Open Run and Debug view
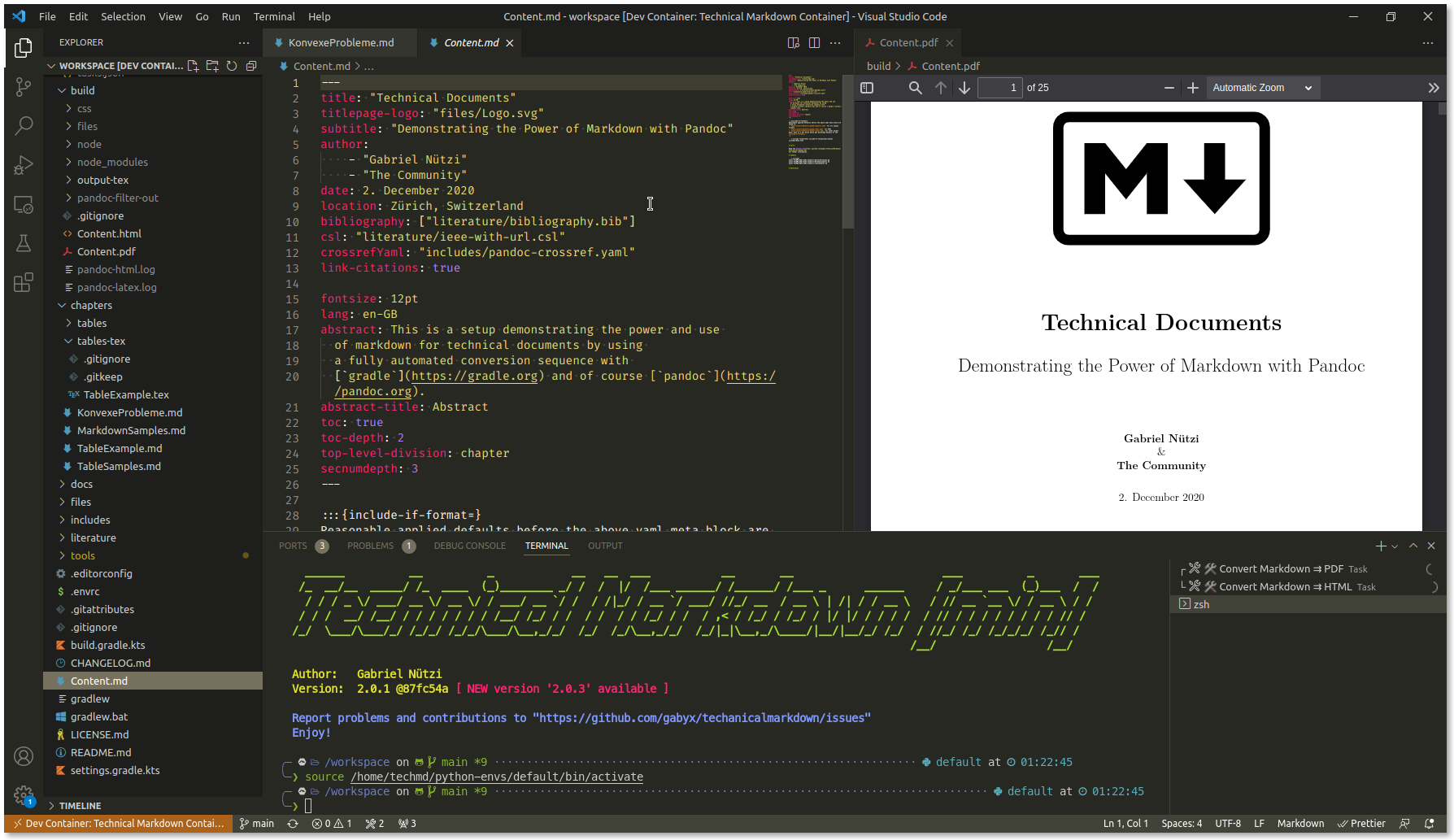This screenshot has width=1454, height=840. (x=24, y=165)
